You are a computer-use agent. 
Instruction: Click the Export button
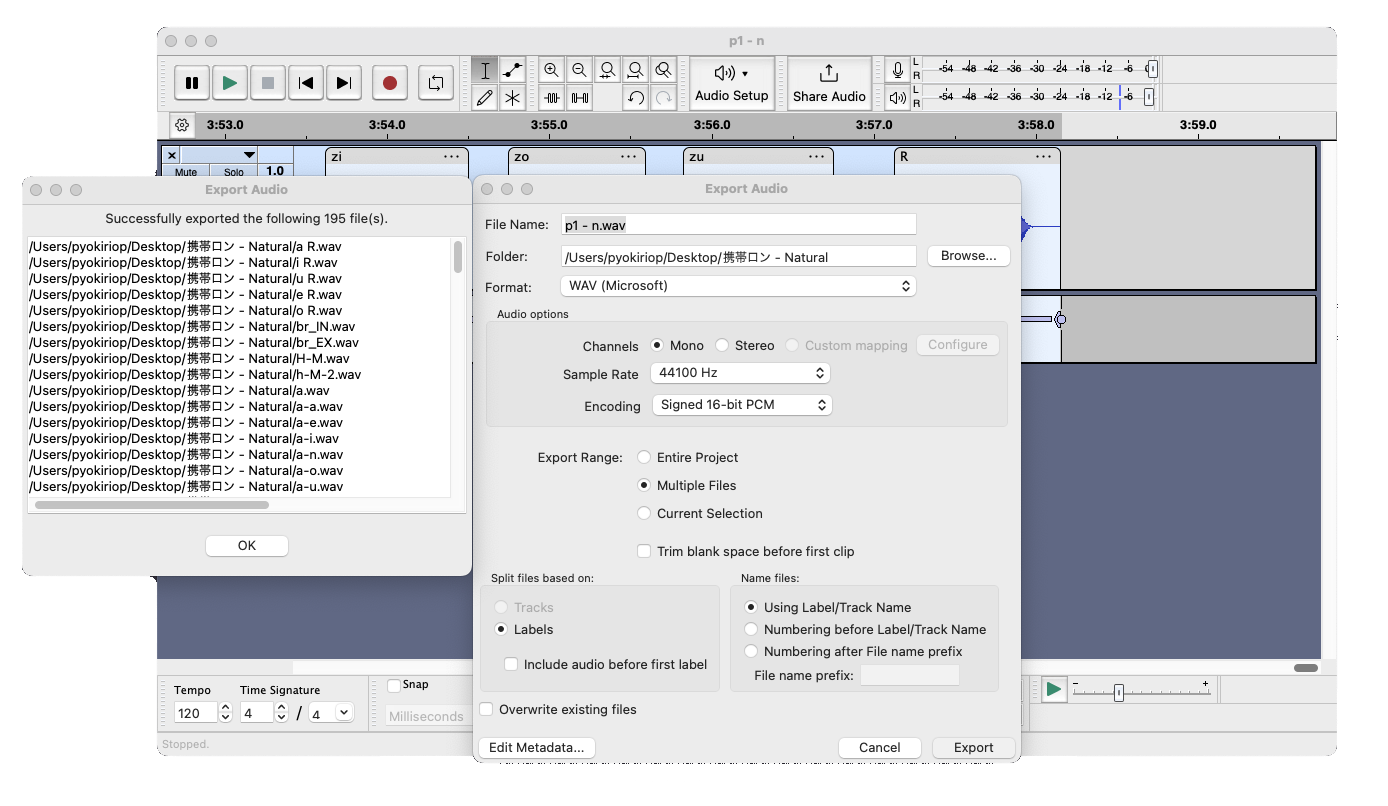(973, 747)
